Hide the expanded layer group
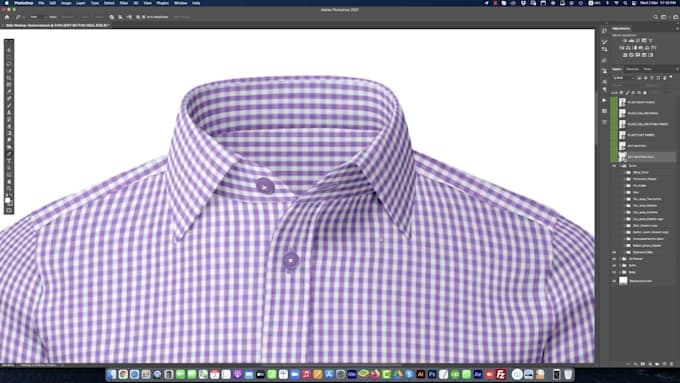Viewport: 680px width, 383px height. pyautogui.click(x=614, y=166)
